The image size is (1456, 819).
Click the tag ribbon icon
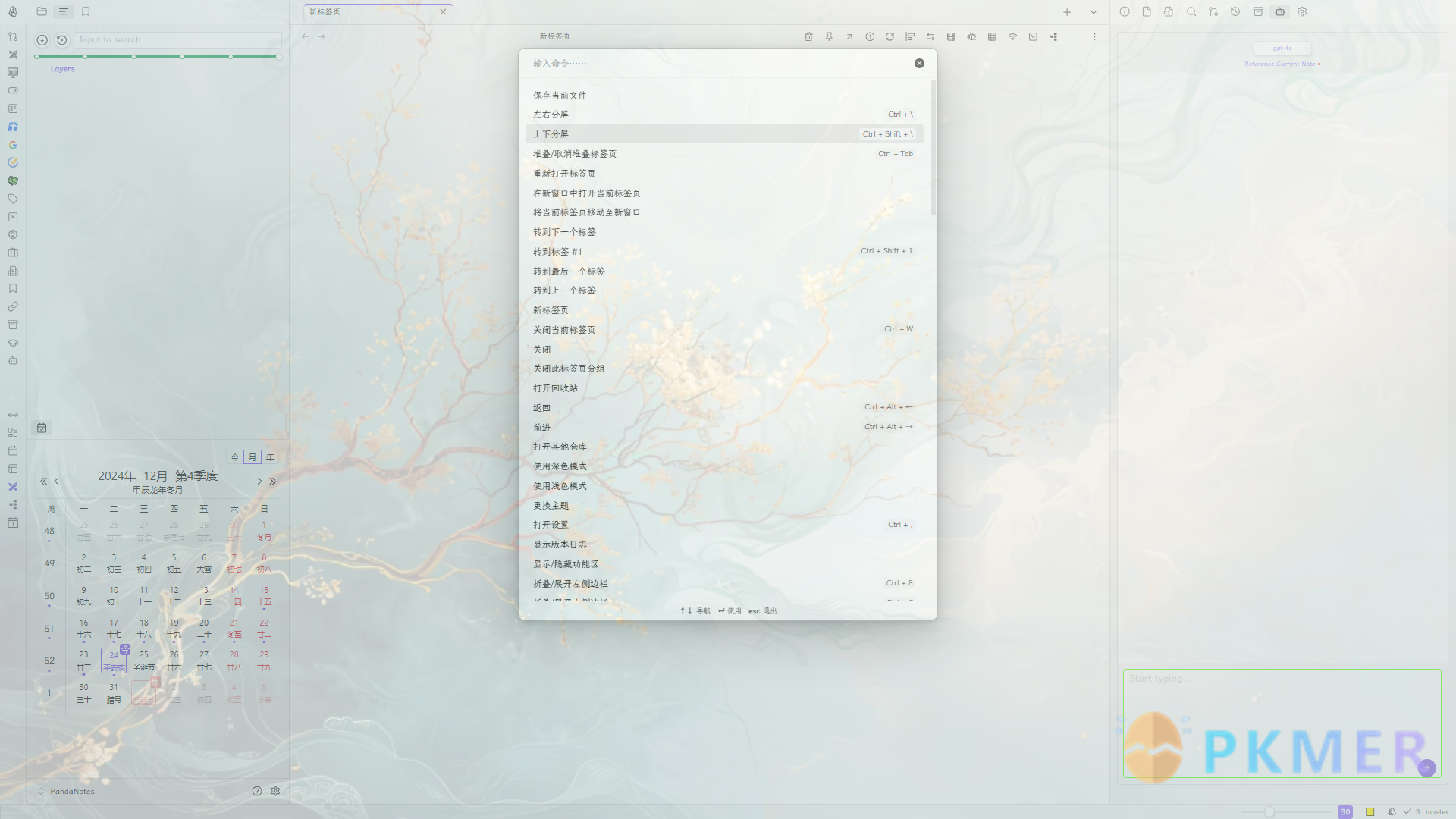pos(13,199)
